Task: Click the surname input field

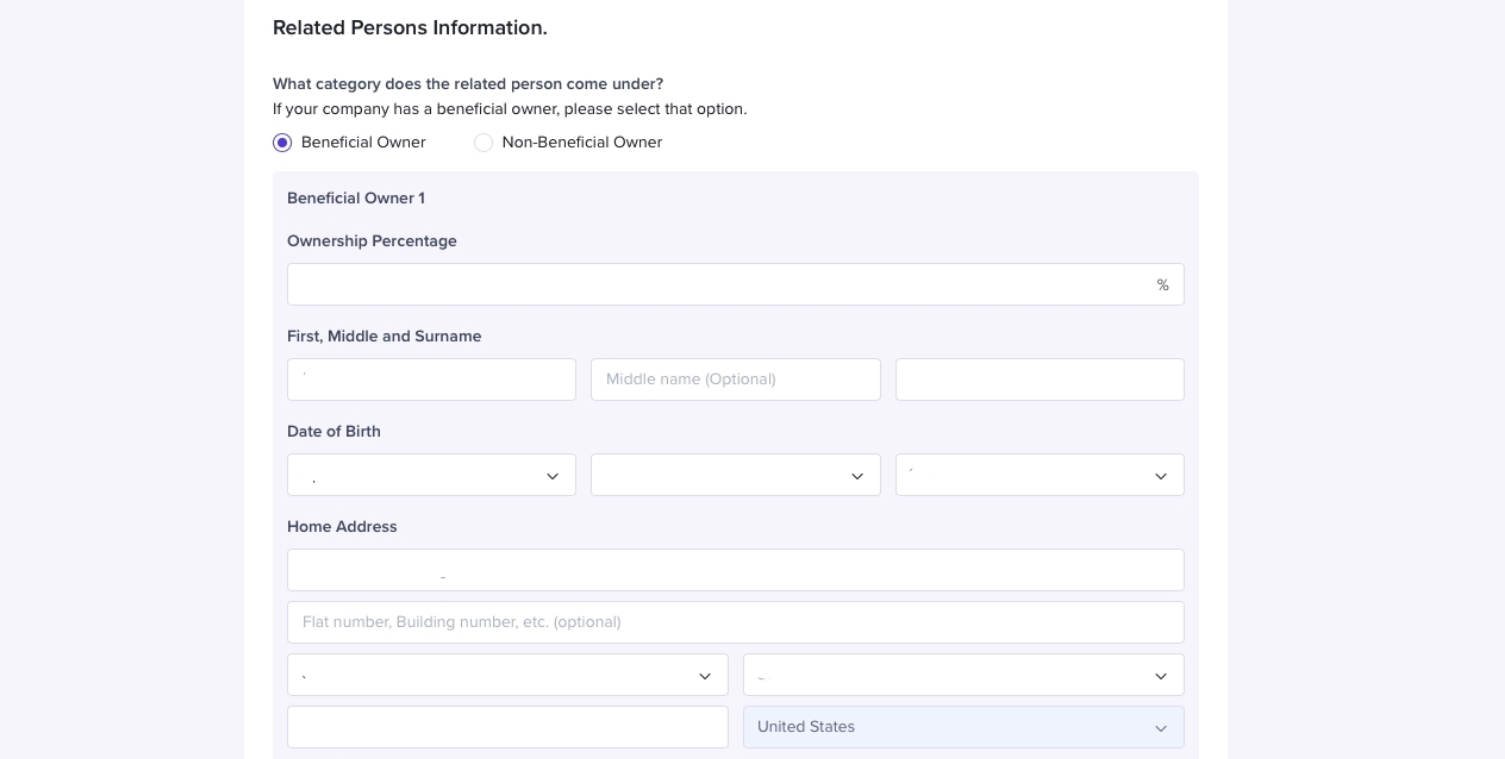Action: (x=1039, y=380)
